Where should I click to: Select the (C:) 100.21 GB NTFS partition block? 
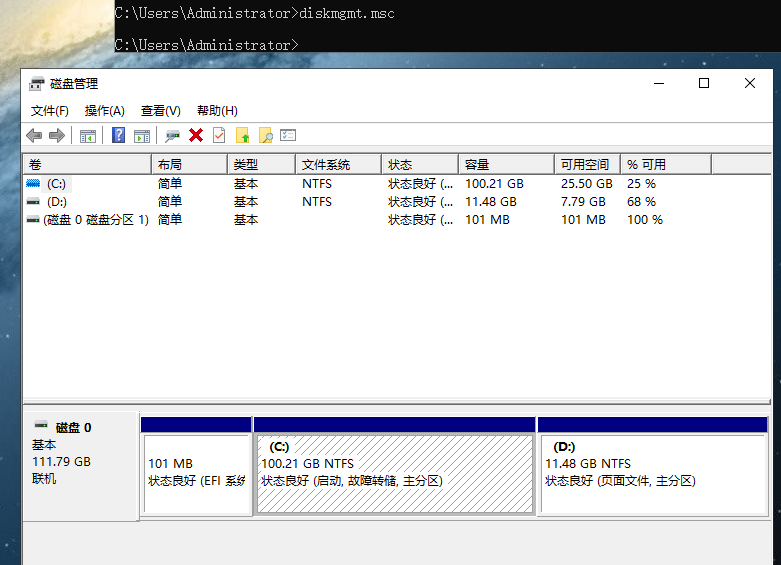point(395,467)
